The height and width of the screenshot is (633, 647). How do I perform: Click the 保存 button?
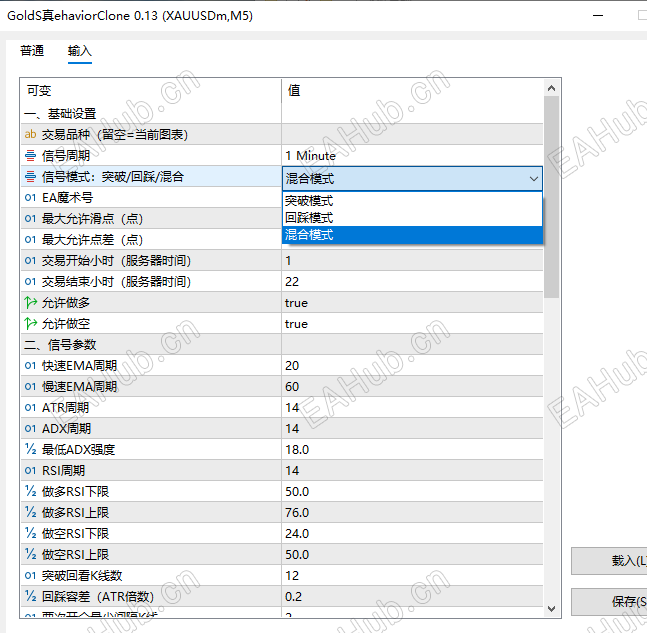click(609, 602)
